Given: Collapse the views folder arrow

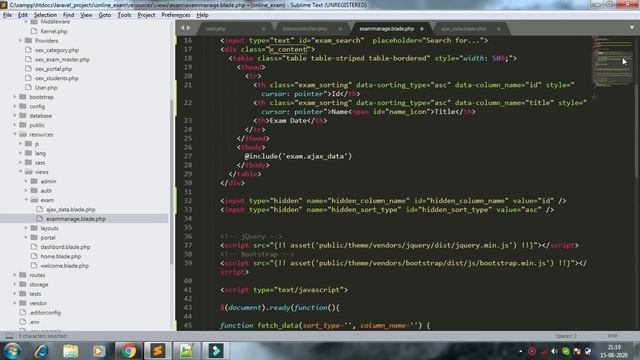Looking at the screenshot, I should 20,172.
